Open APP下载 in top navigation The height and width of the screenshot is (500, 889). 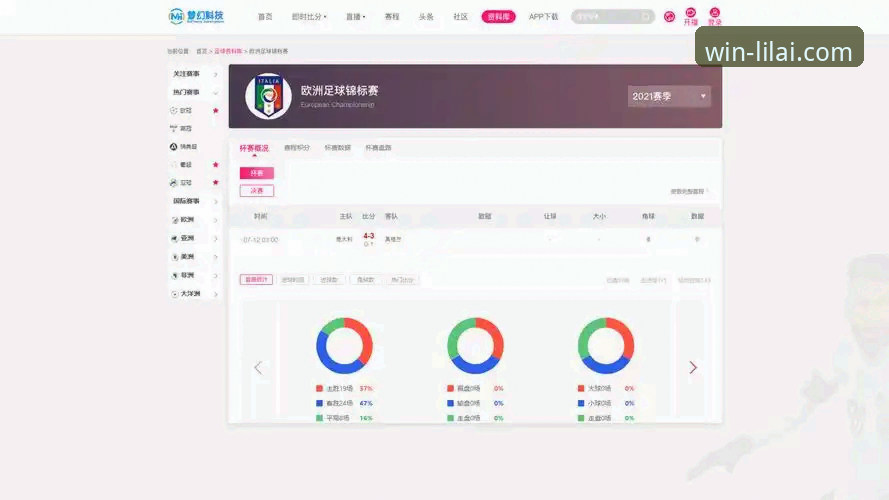click(543, 17)
